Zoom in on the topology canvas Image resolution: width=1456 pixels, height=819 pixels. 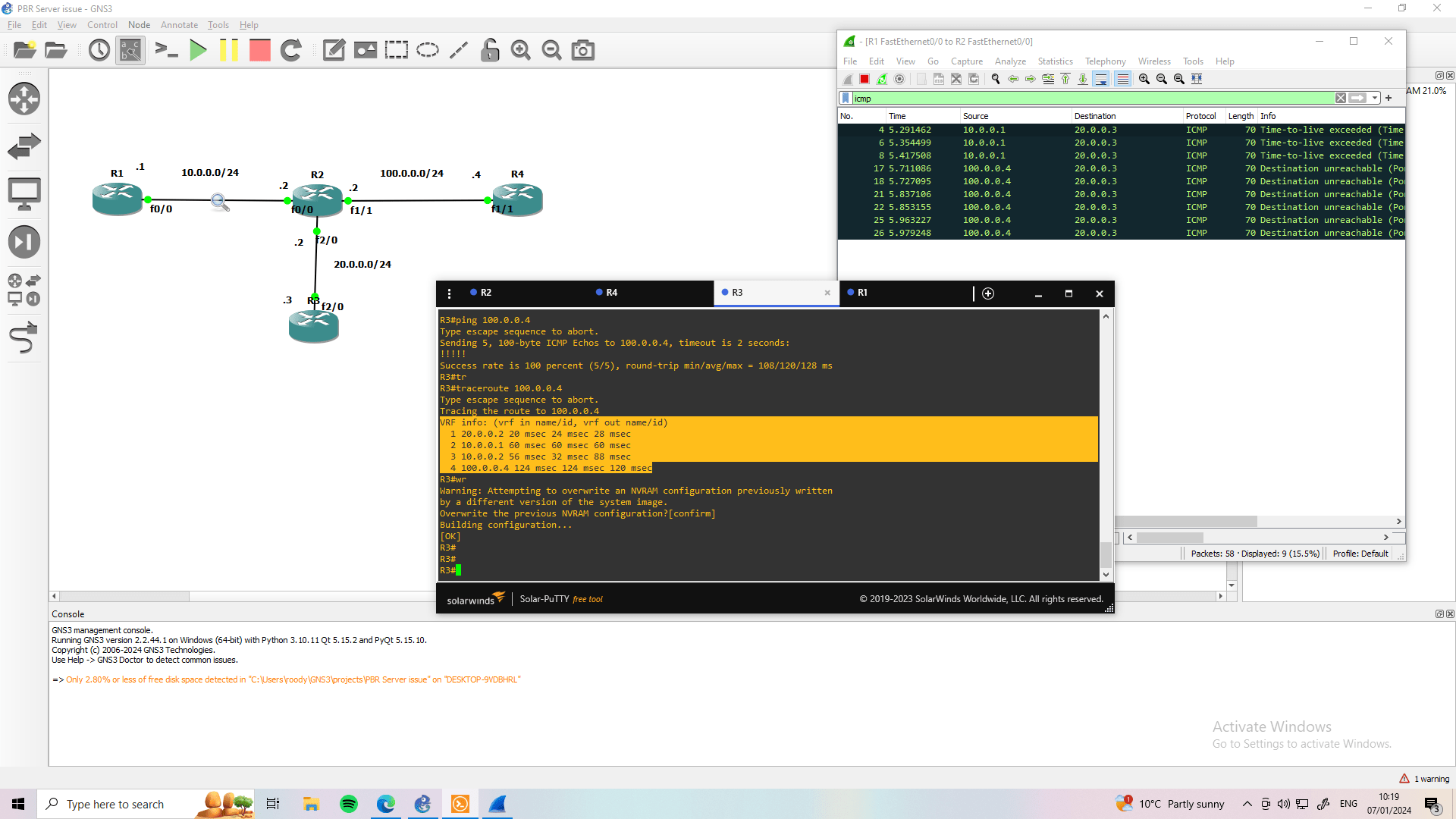pos(520,50)
